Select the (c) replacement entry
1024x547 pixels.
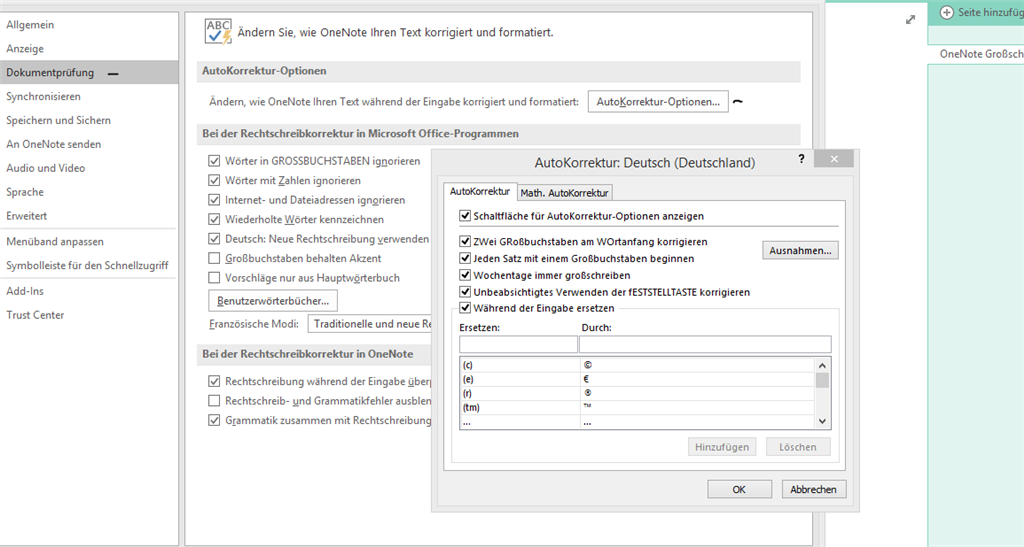point(637,365)
